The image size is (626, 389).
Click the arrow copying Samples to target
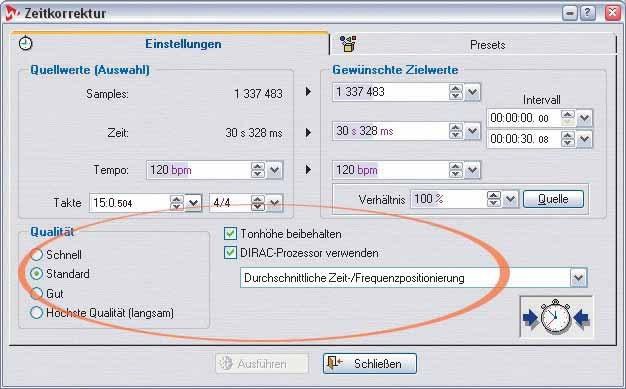point(308,91)
